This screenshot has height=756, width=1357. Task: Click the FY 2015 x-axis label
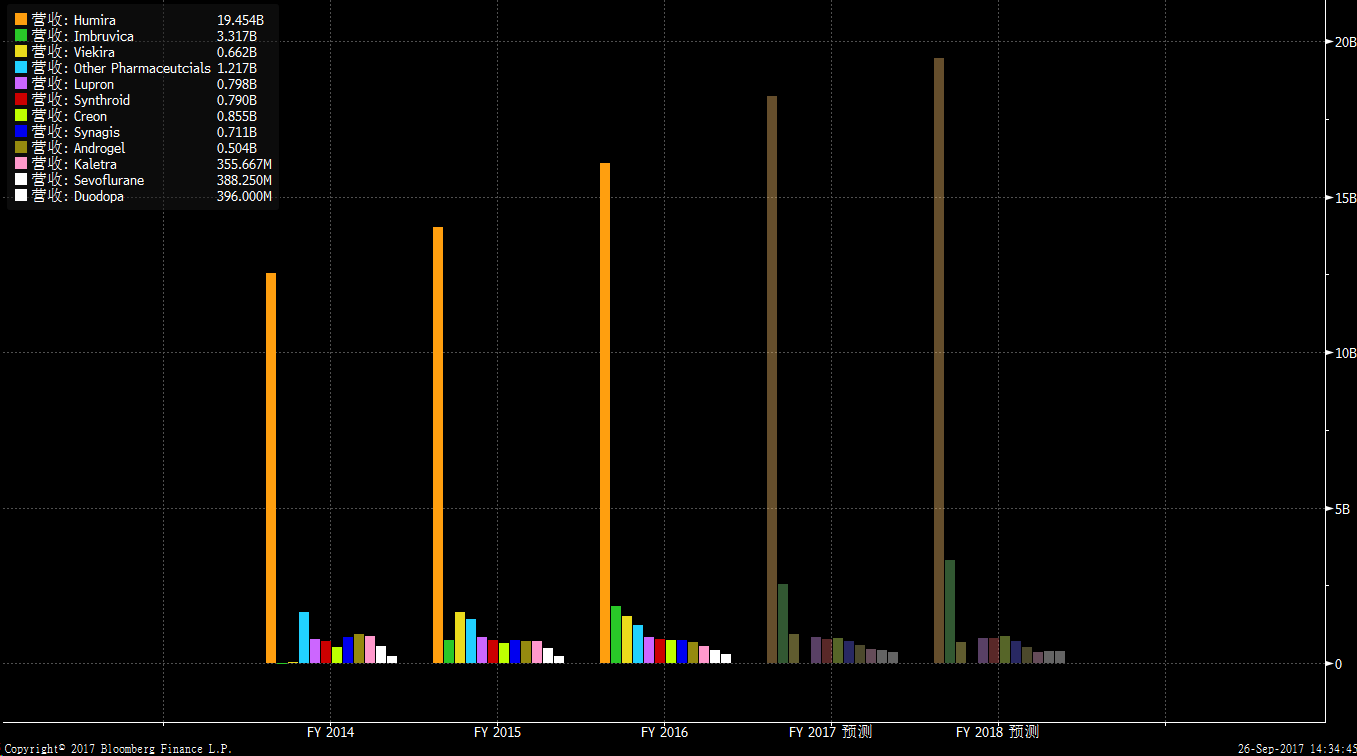click(x=497, y=732)
